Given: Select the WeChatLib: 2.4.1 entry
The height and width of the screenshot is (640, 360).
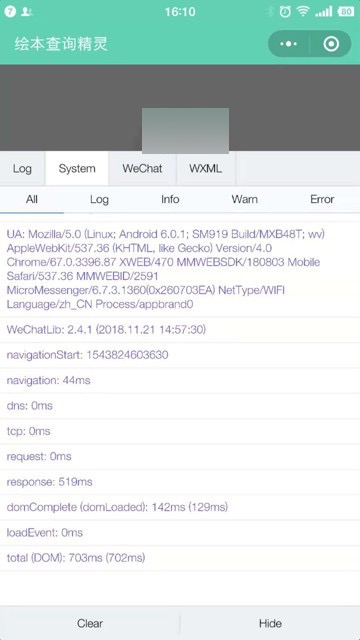Looking at the screenshot, I should pos(180,330).
